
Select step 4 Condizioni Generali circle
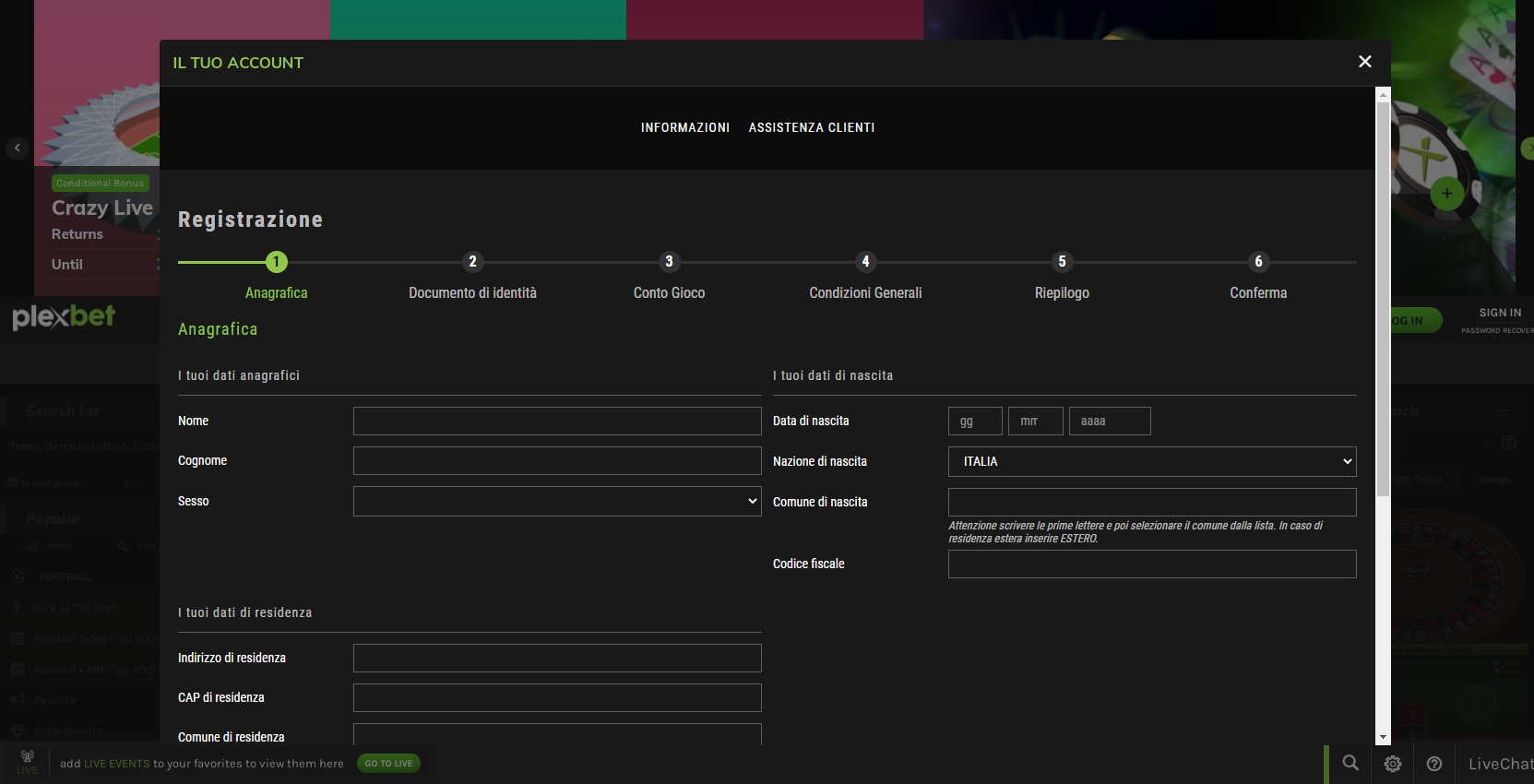pos(865,262)
